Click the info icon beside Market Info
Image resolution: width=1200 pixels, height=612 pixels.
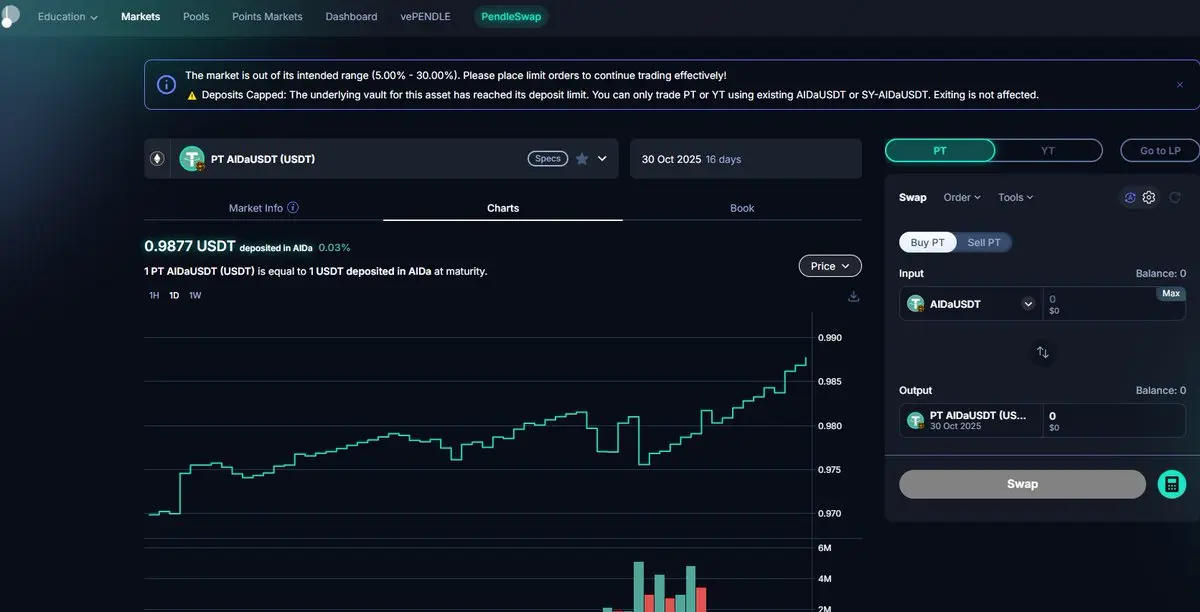293,208
